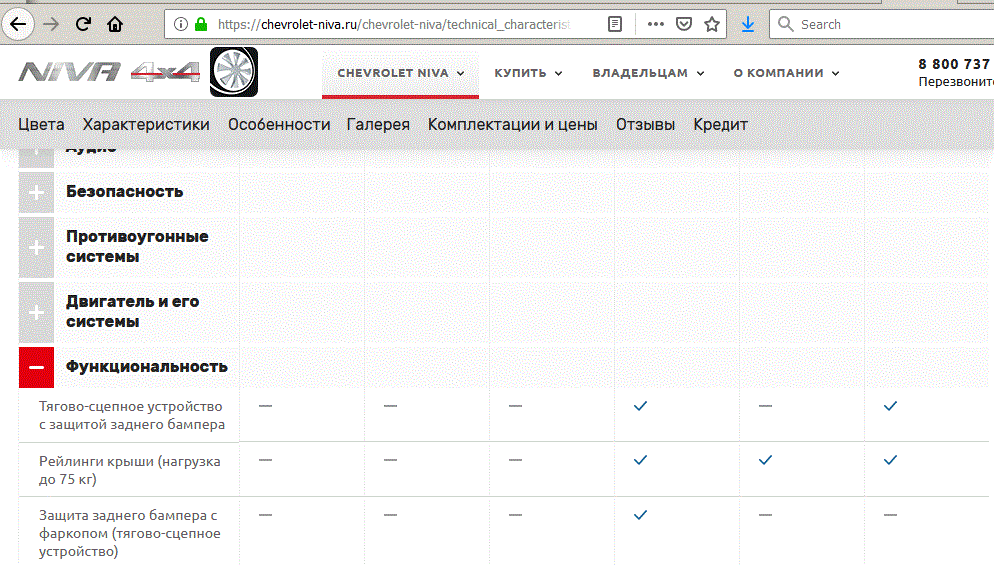This screenshot has width=994, height=565.
Task: Open downloads arrow in toolbar
Action: pos(748,24)
